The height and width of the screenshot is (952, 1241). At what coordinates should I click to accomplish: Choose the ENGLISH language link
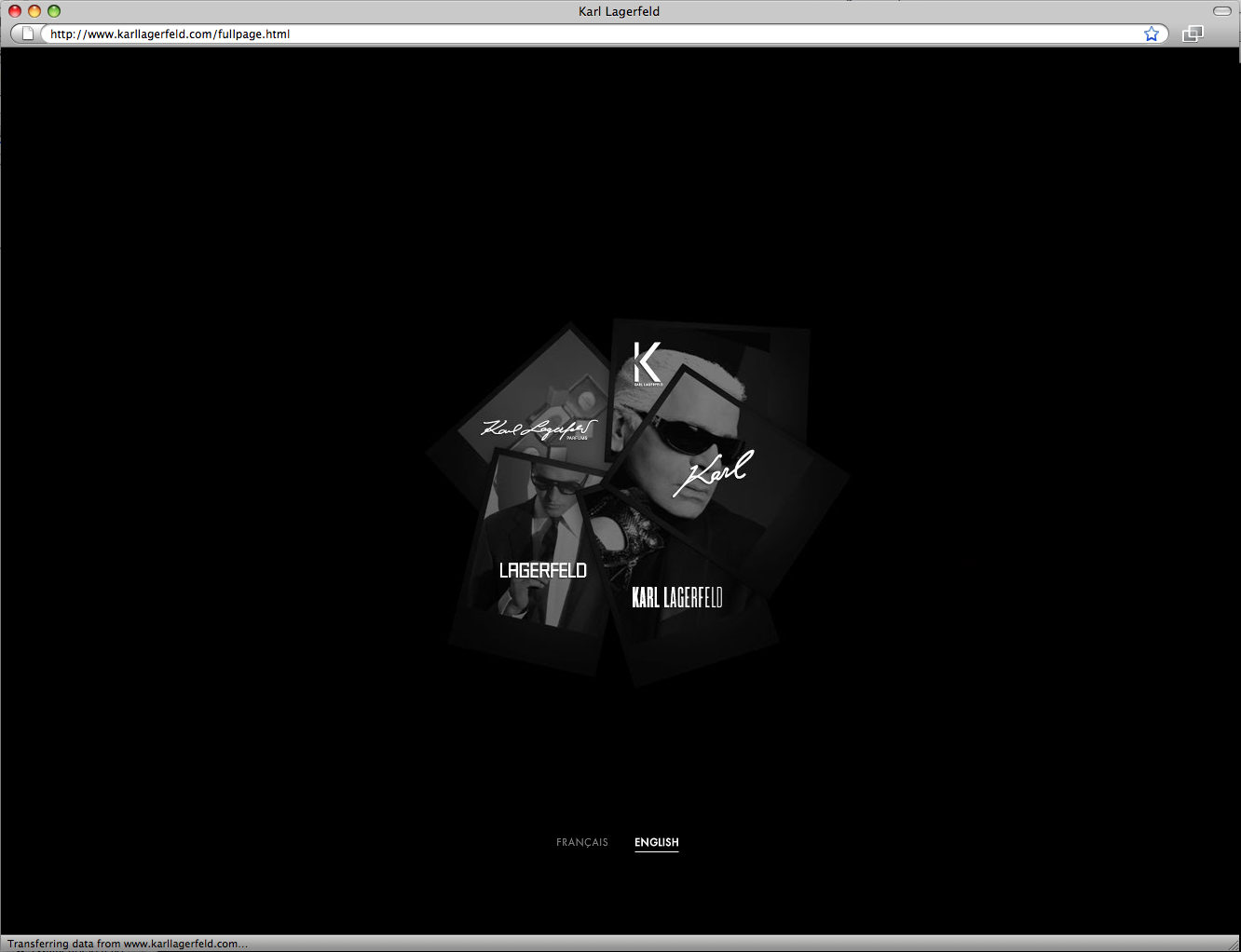pos(657,842)
